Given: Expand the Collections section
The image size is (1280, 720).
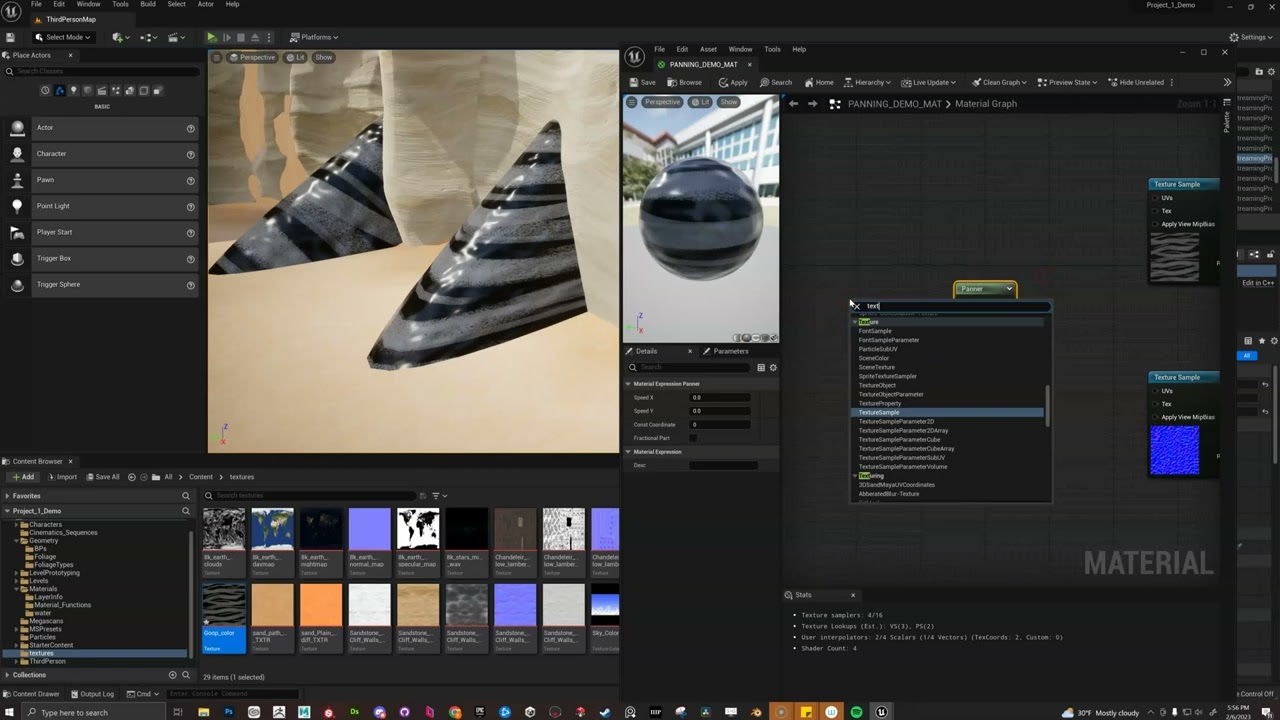Looking at the screenshot, I should (8, 675).
